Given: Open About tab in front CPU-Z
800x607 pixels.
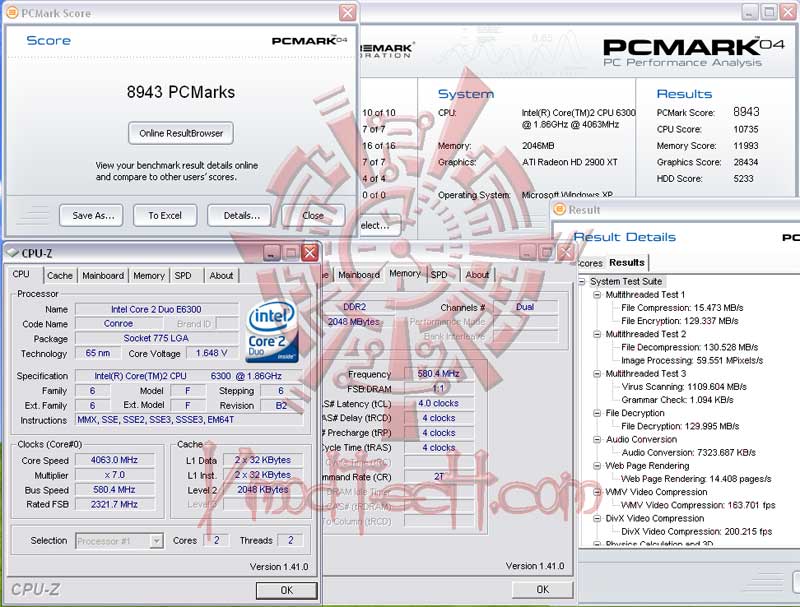Looking at the screenshot, I should click(x=221, y=275).
